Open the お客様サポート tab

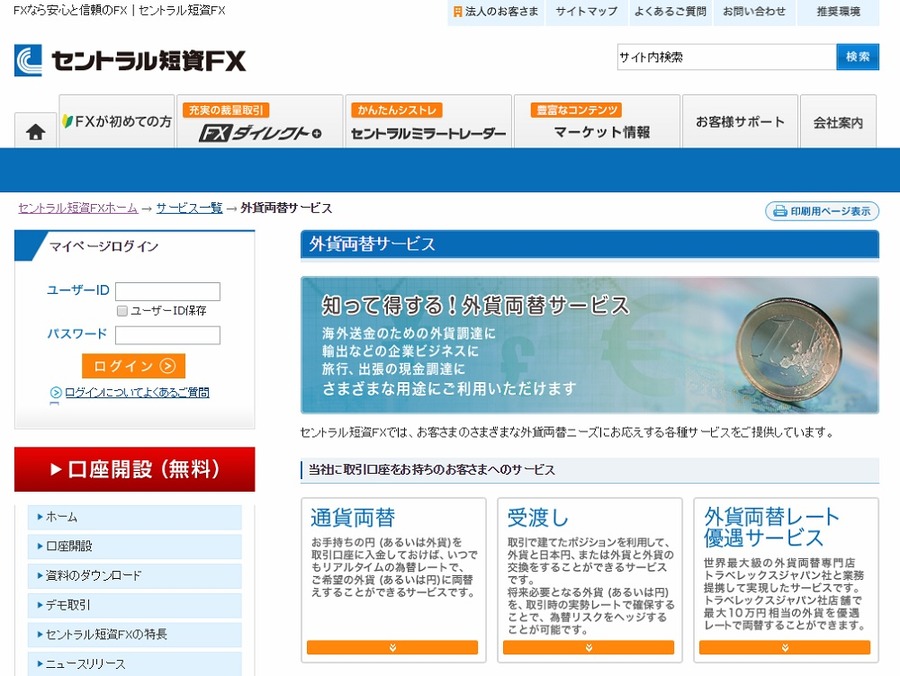[740, 122]
